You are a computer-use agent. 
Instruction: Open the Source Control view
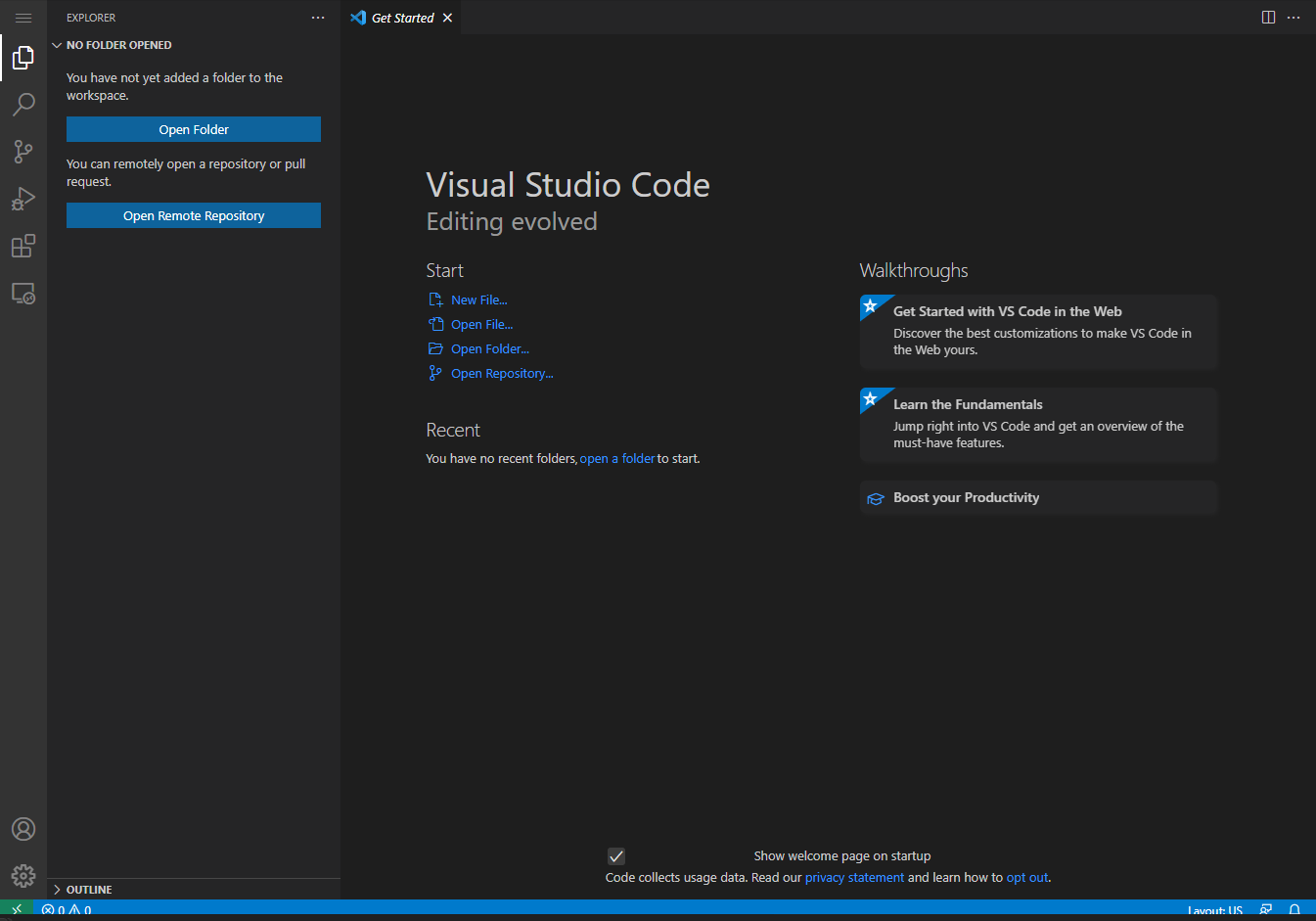23,151
